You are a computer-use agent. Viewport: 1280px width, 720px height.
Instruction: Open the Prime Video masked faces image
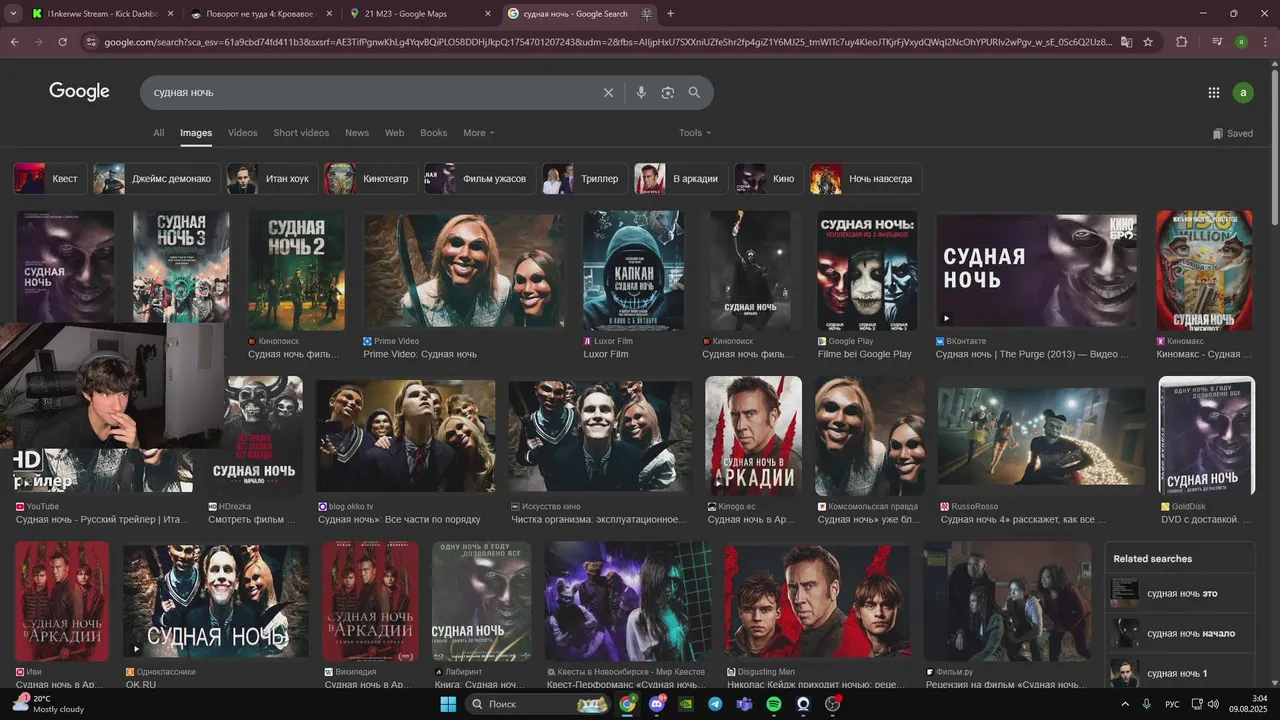tap(464, 270)
